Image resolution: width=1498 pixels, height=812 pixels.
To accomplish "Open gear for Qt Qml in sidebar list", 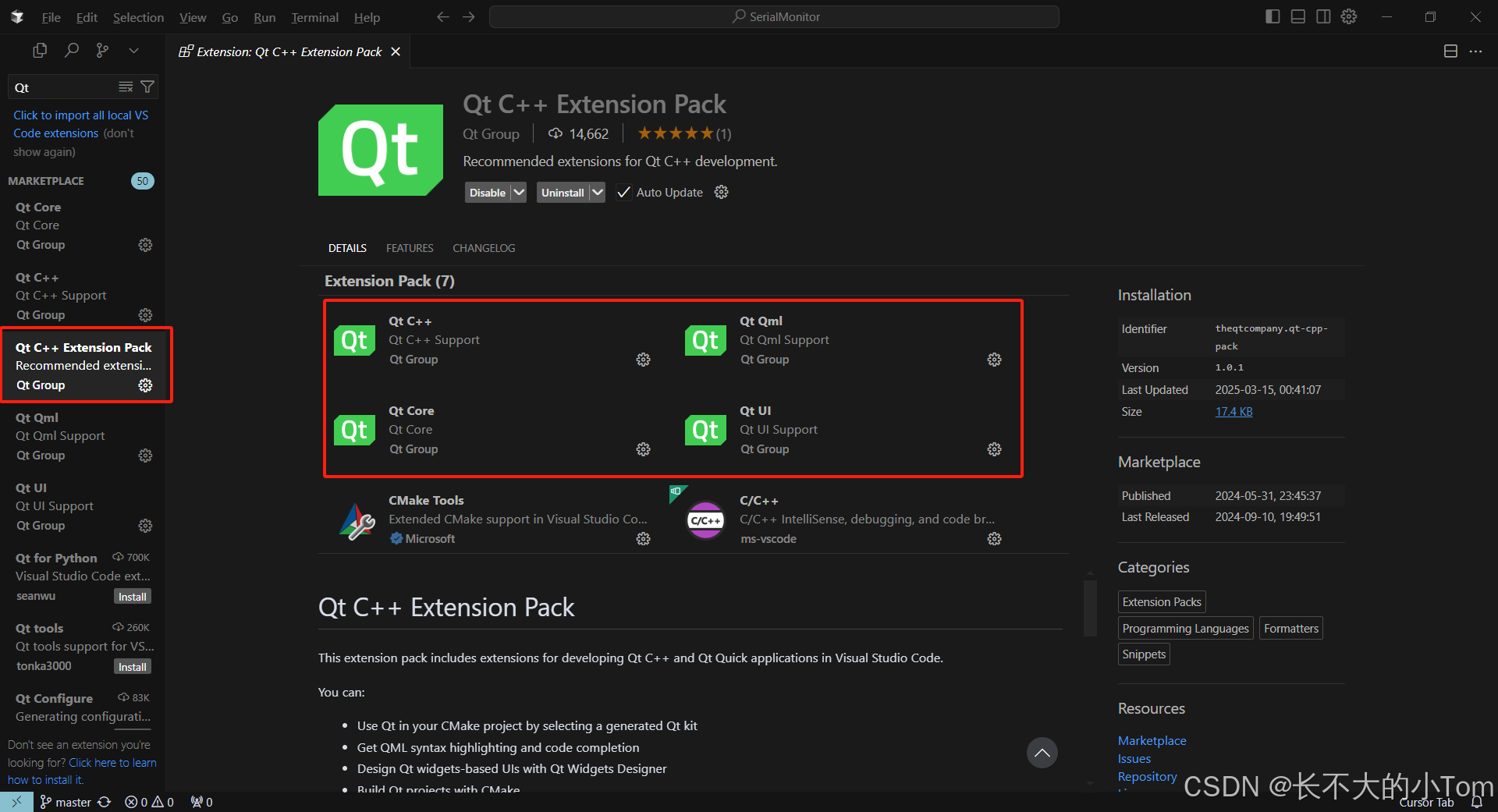I will [x=145, y=456].
